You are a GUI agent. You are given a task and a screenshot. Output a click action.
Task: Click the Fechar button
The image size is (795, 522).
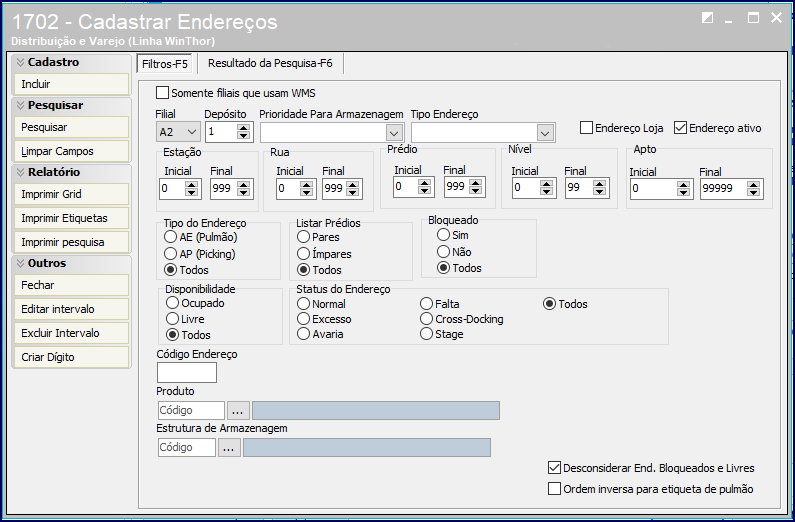coord(71,285)
